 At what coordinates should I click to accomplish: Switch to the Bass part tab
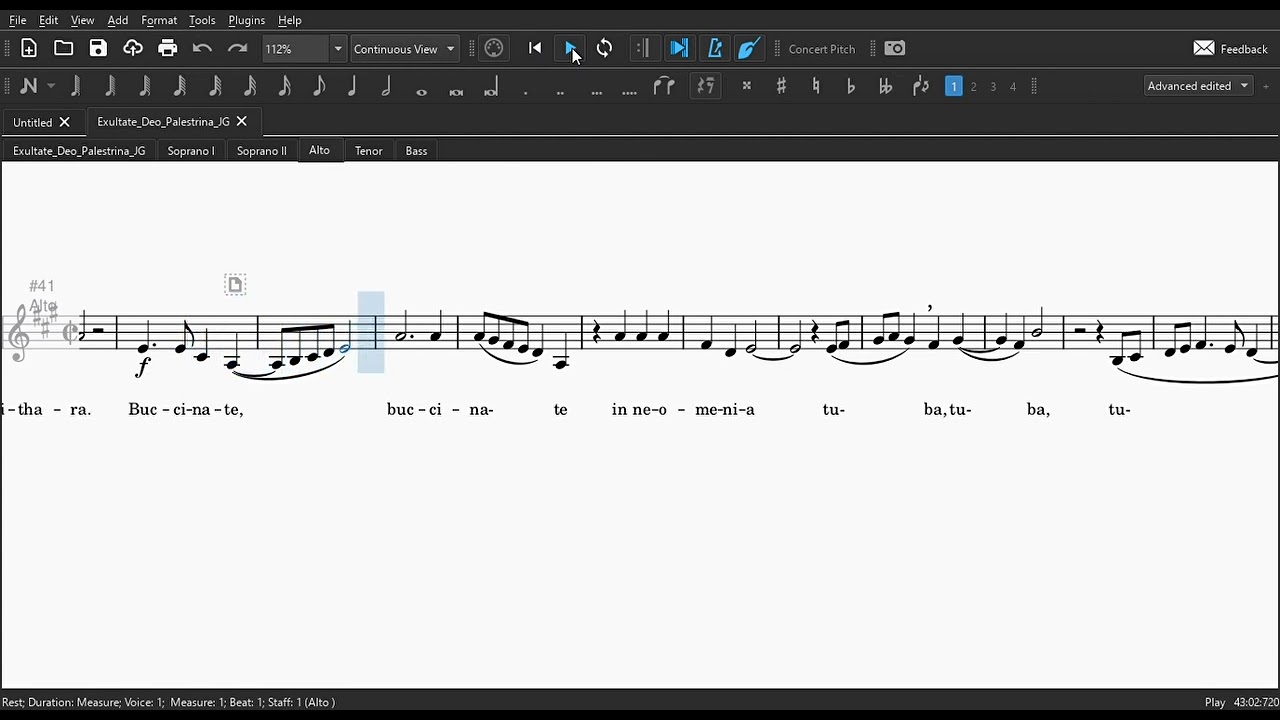417,151
